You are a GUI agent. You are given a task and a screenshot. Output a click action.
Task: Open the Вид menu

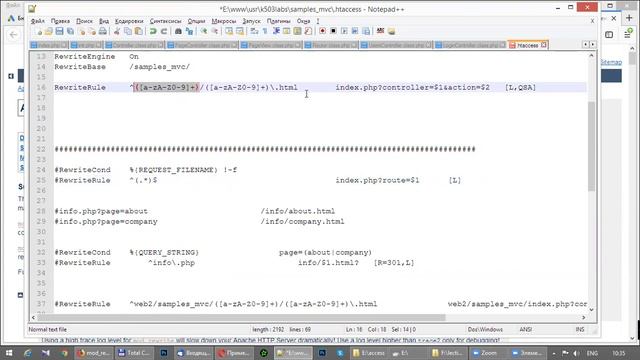coord(104,21)
